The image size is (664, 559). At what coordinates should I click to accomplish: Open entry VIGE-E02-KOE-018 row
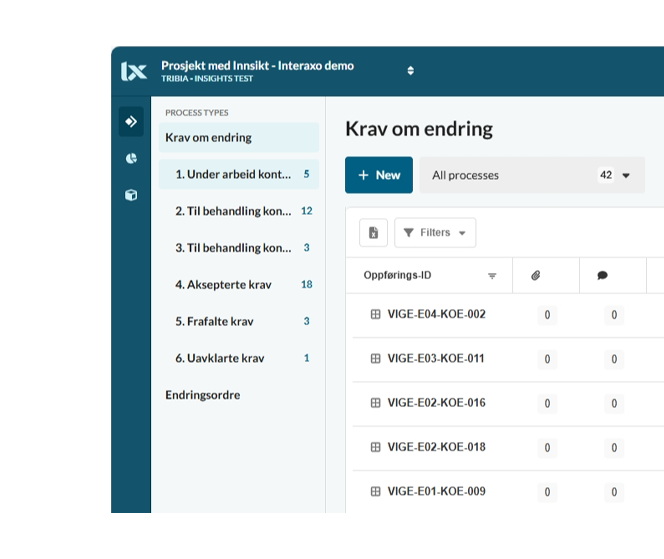pos(436,447)
